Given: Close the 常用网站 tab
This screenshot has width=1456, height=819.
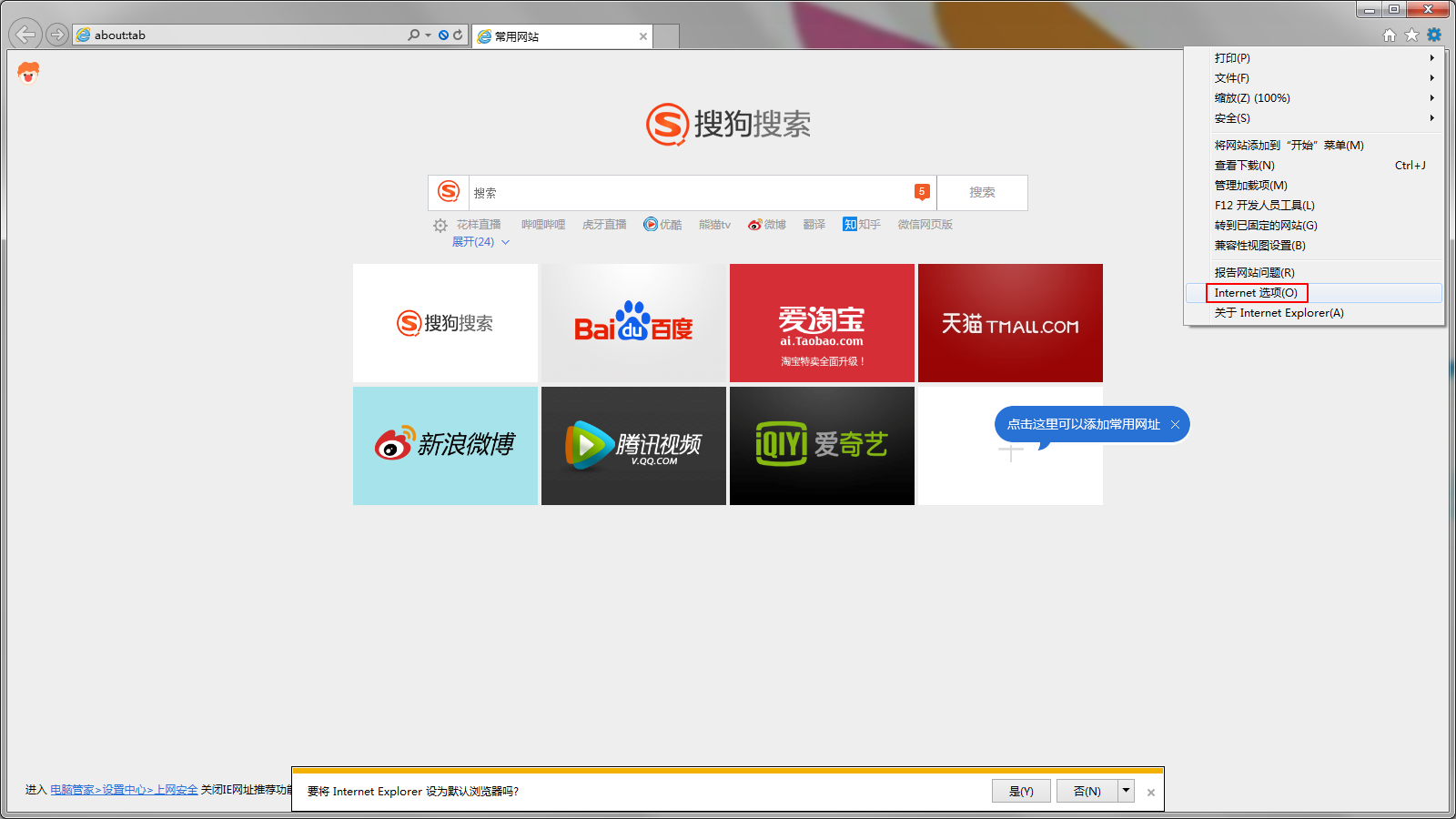Looking at the screenshot, I should tap(643, 36).
